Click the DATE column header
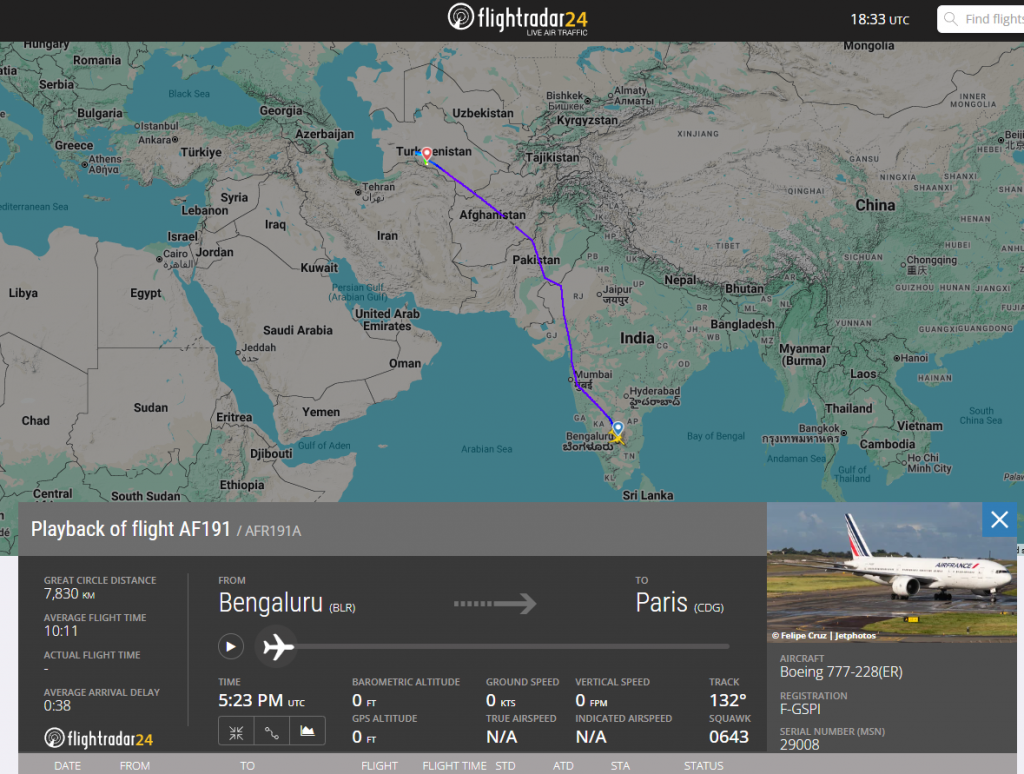 click(x=67, y=765)
